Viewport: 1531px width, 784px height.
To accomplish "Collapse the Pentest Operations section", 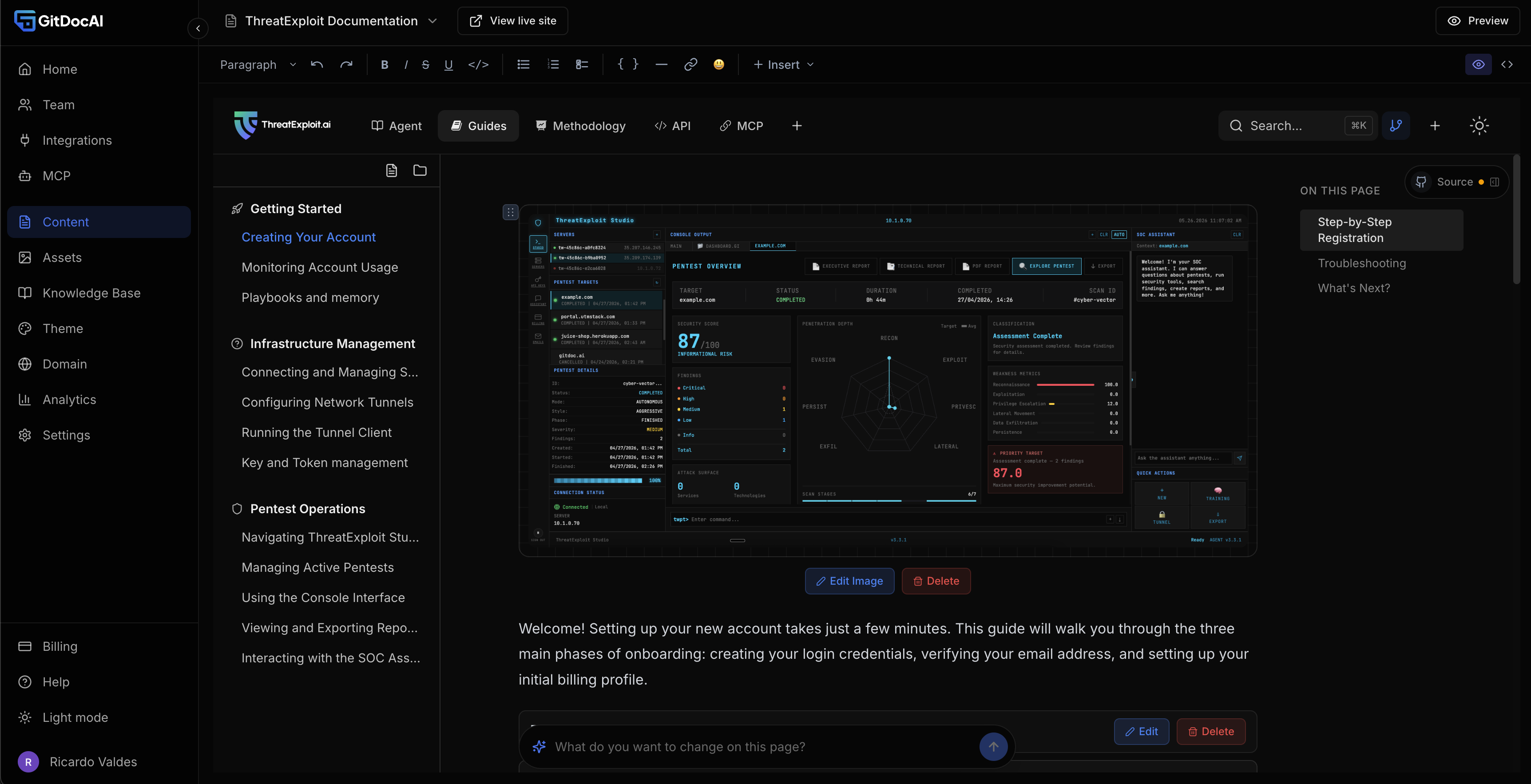I will [307, 509].
